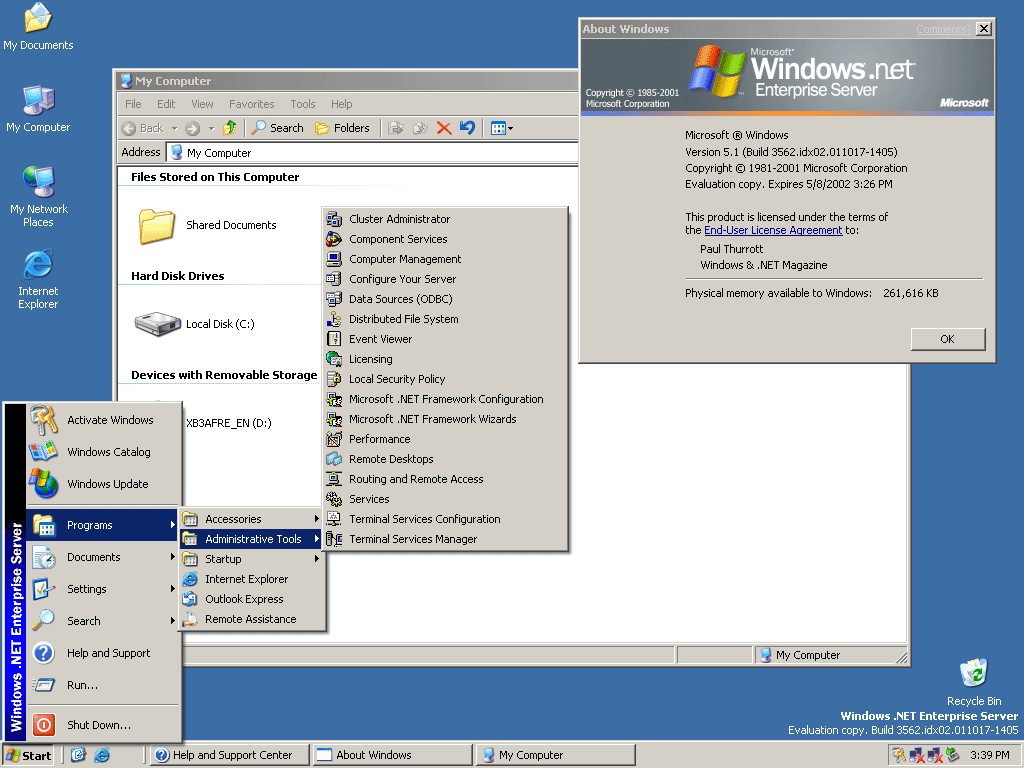Open Internet Explorer in Programs menu
The height and width of the screenshot is (768, 1024).
(x=251, y=579)
